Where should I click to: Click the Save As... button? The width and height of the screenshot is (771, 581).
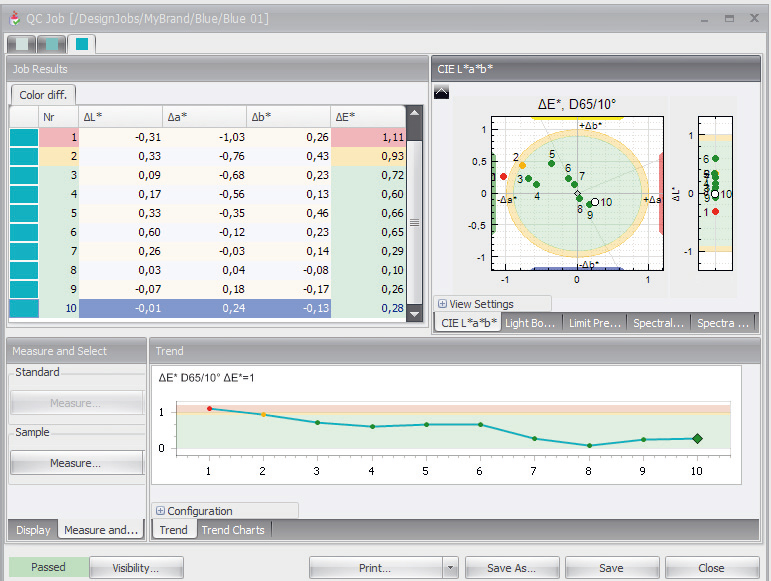coord(512,568)
